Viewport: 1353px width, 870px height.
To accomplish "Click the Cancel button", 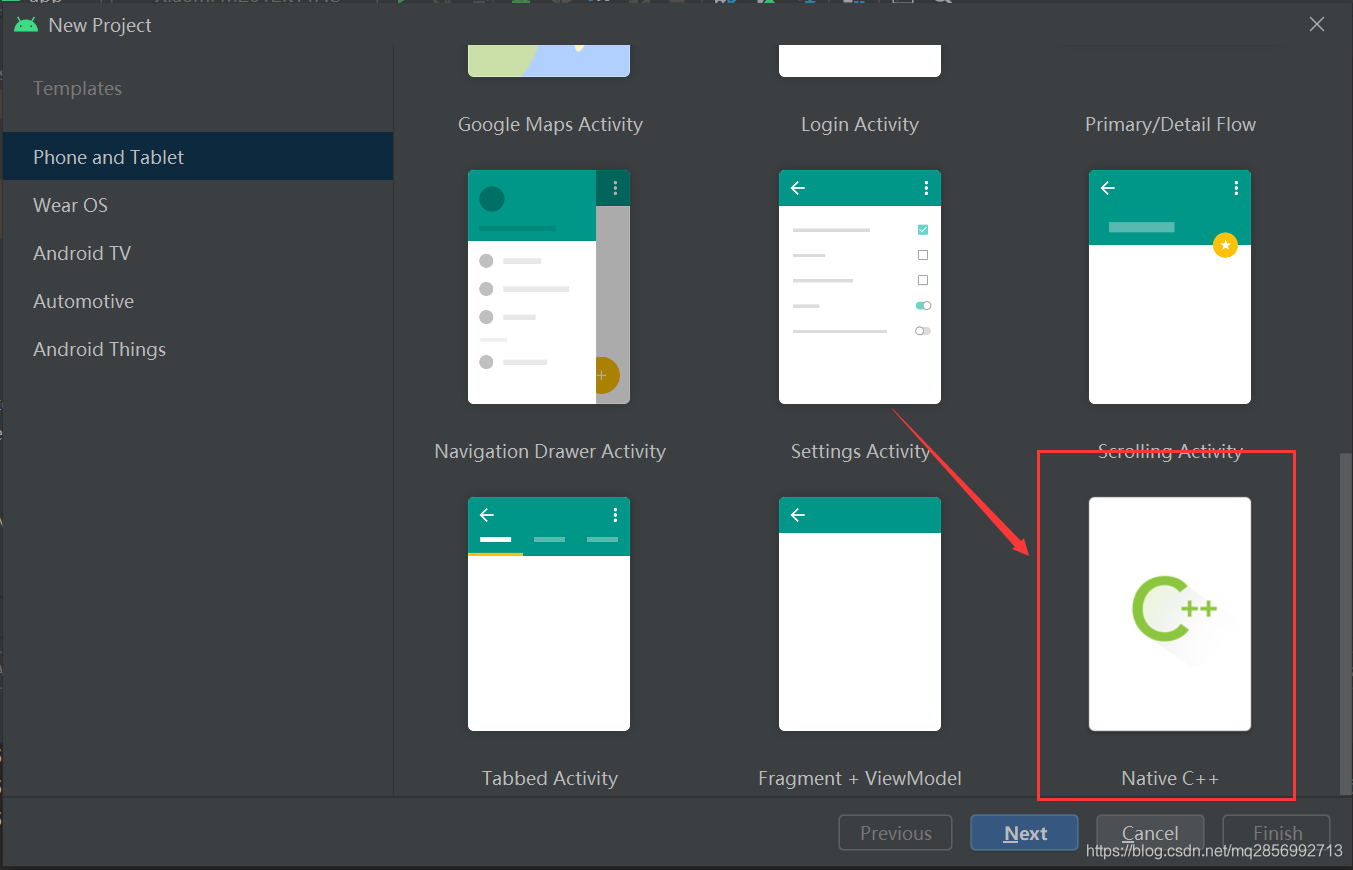I will [x=1150, y=833].
